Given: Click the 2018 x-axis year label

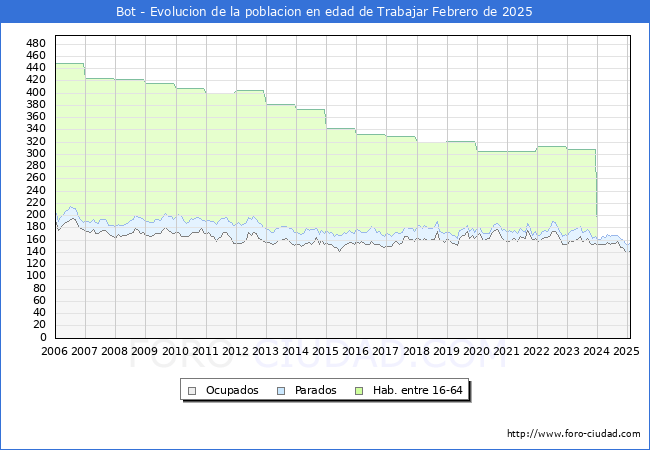Looking at the screenshot, I should (416, 351).
